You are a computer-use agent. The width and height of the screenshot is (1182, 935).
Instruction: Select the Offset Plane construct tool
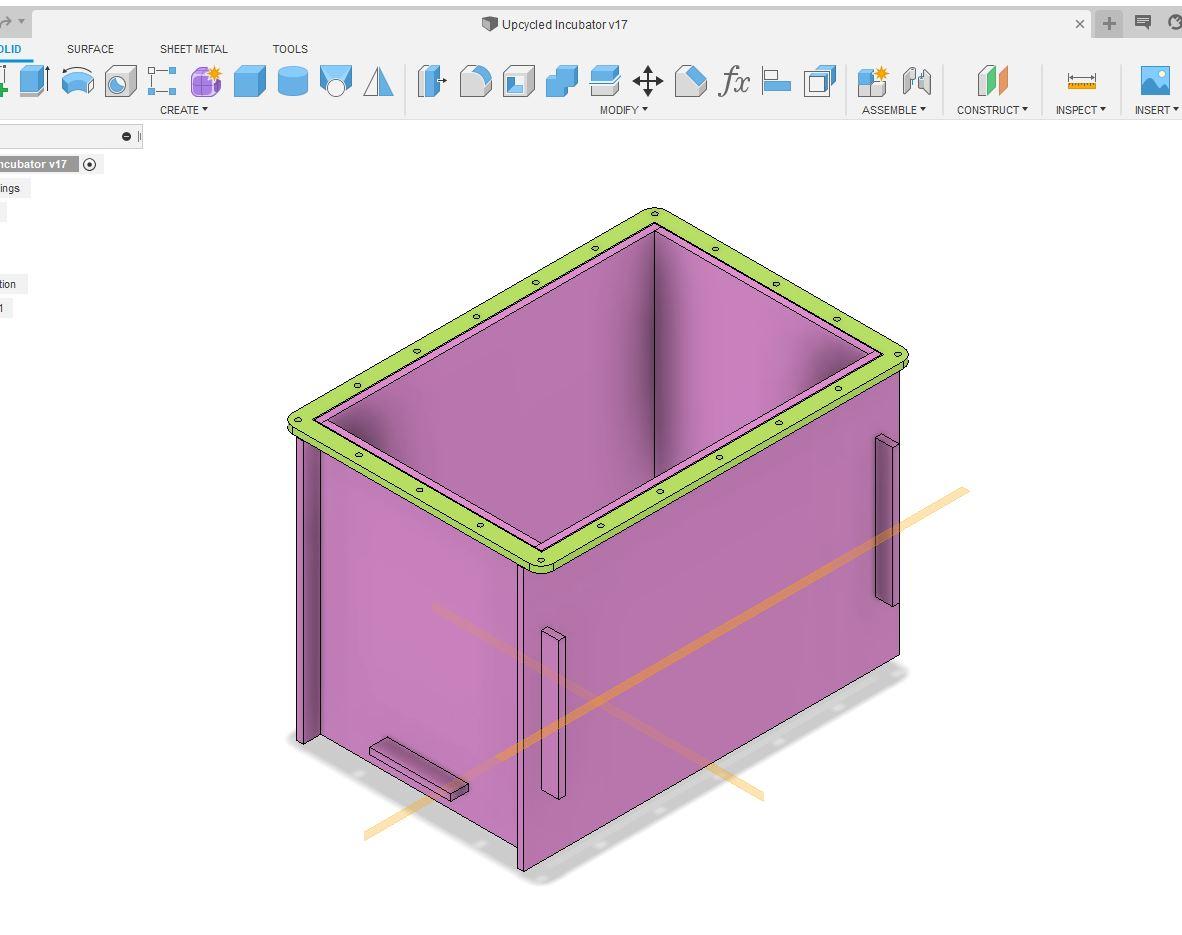992,80
